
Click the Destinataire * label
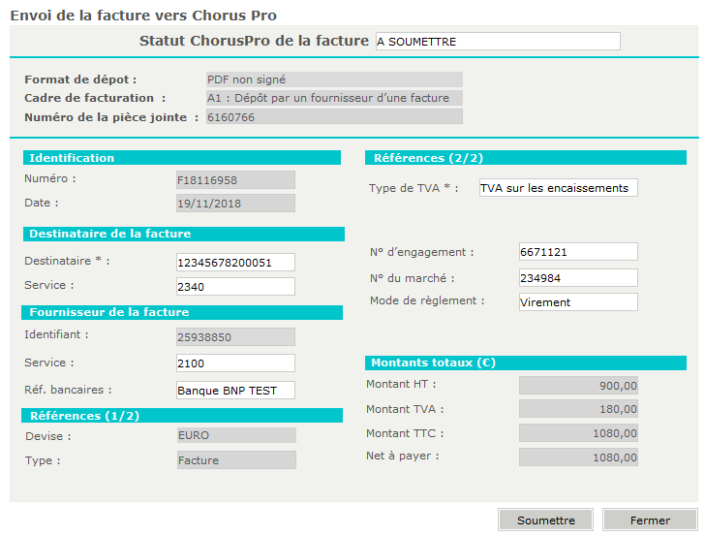coord(67,261)
